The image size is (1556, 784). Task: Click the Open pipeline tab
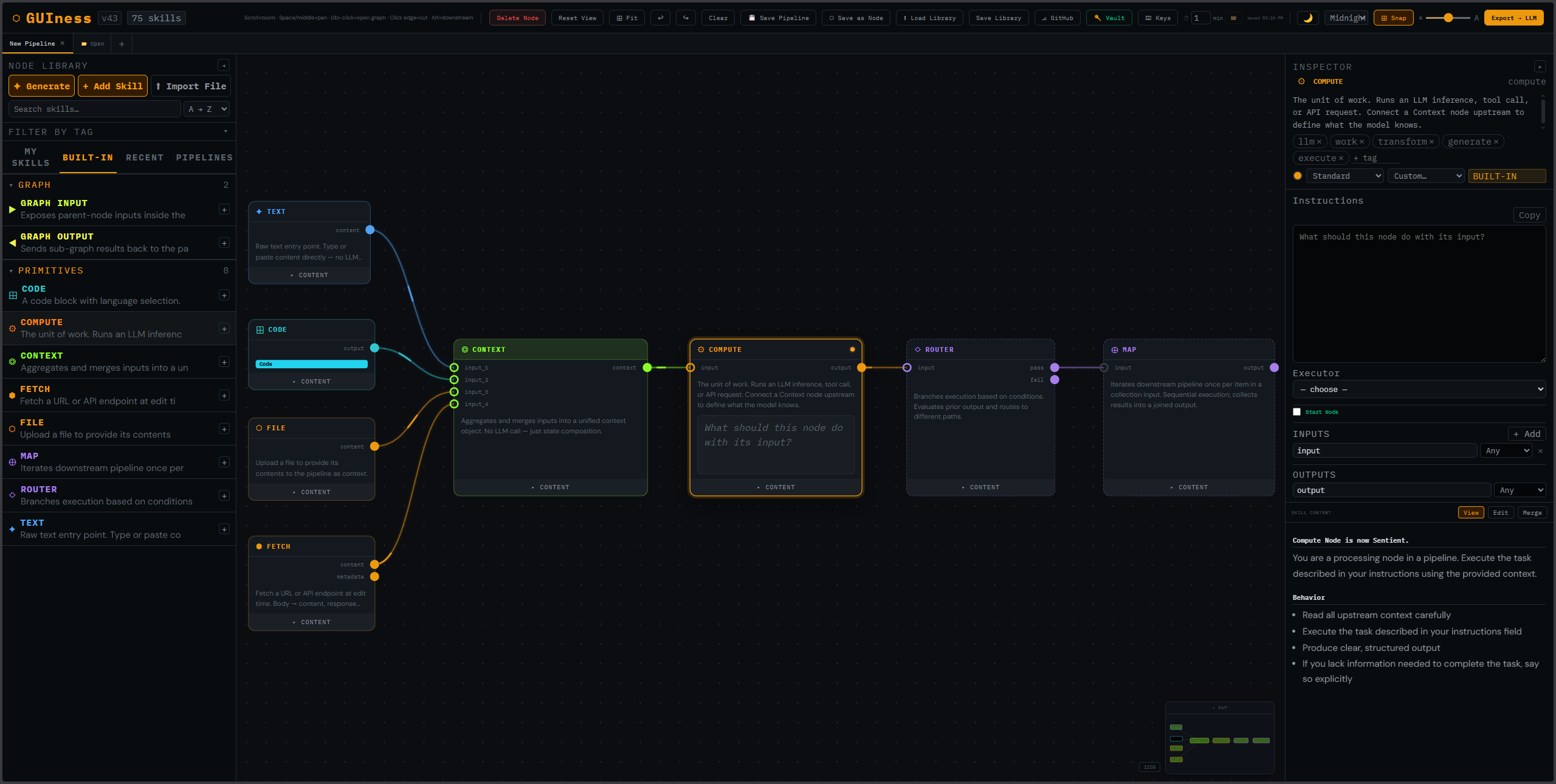coord(93,44)
